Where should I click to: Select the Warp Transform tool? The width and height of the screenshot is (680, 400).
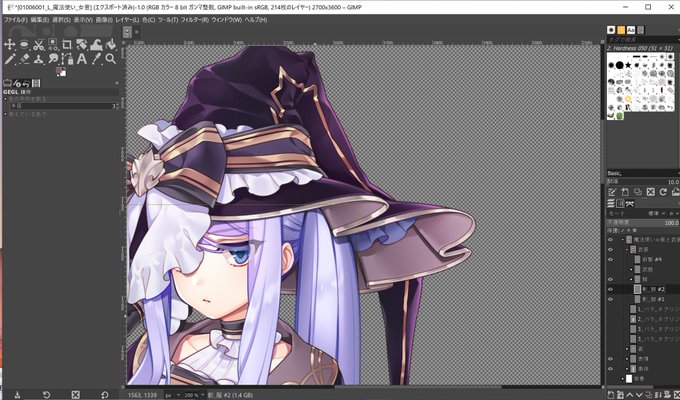[95, 44]
